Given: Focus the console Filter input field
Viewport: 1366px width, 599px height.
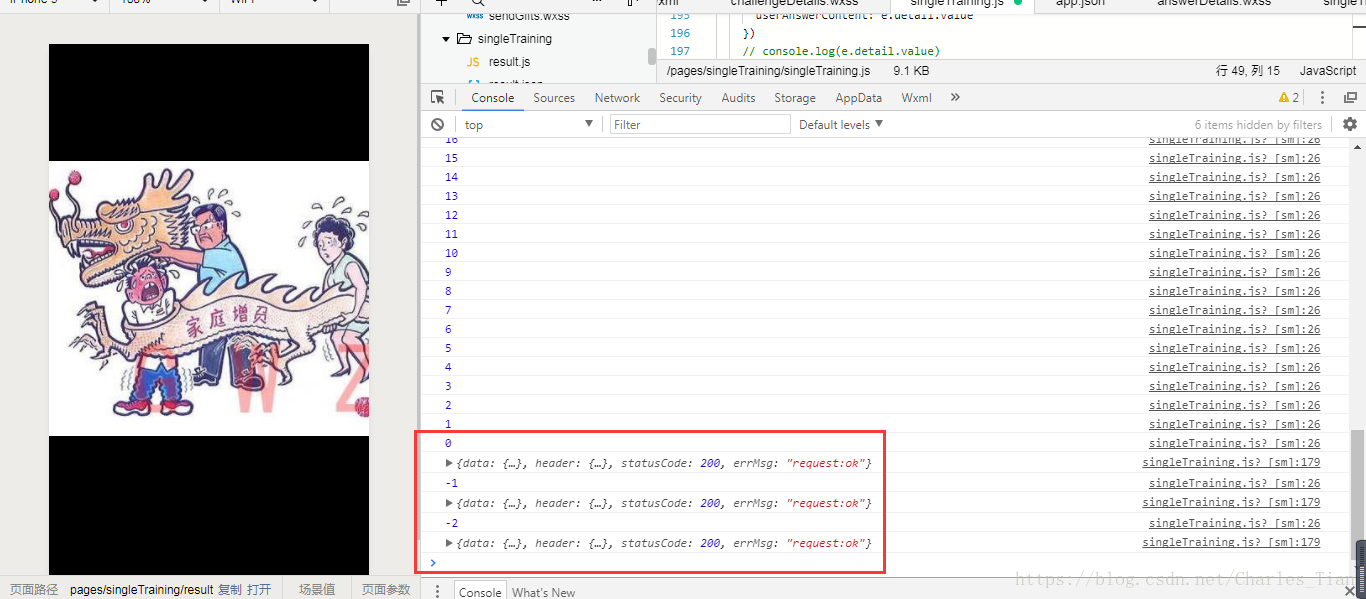Looking at the screenshot, I should pos(700,124).
